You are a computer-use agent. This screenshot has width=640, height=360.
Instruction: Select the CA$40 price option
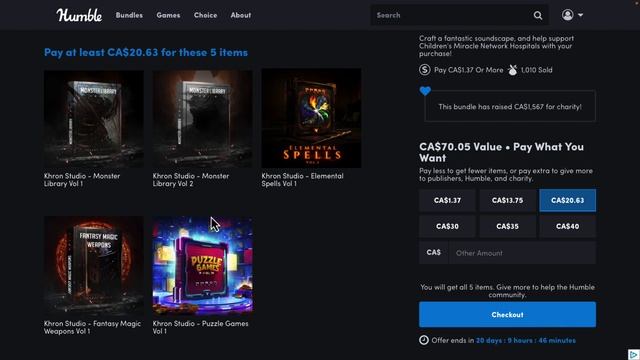pyautogui.click(x=567, y=227)
